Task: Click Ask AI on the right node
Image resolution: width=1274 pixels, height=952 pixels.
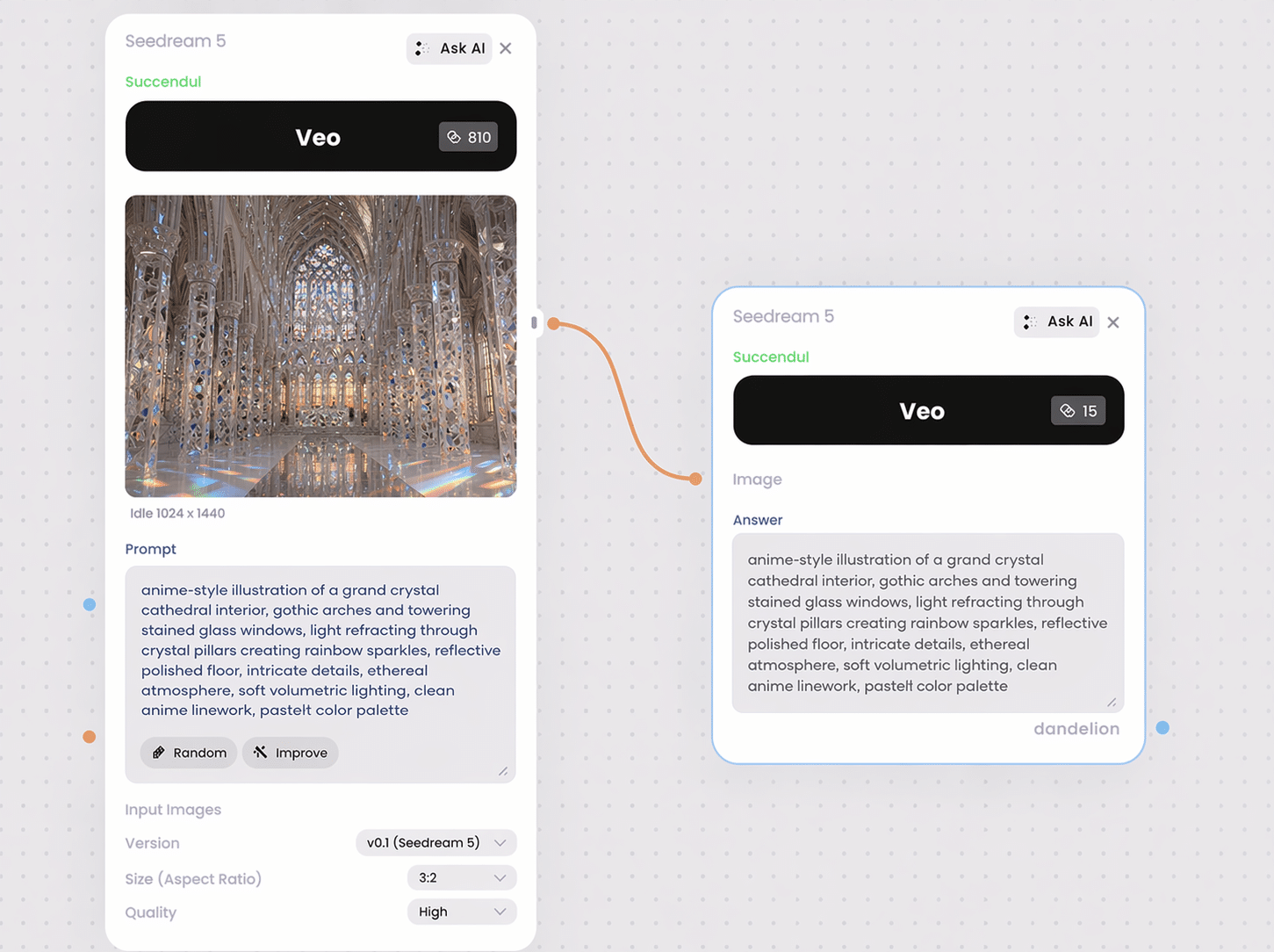Action: (1056, 321)
